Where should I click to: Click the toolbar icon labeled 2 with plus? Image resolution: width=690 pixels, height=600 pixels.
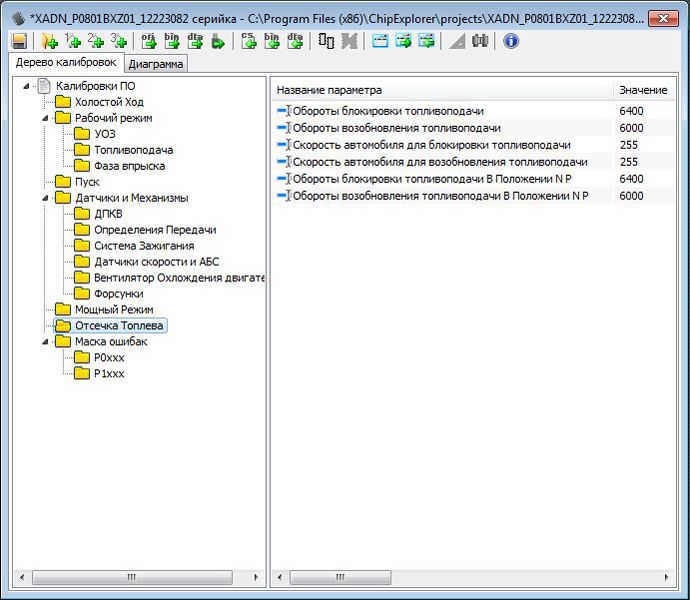coord(96,41)
